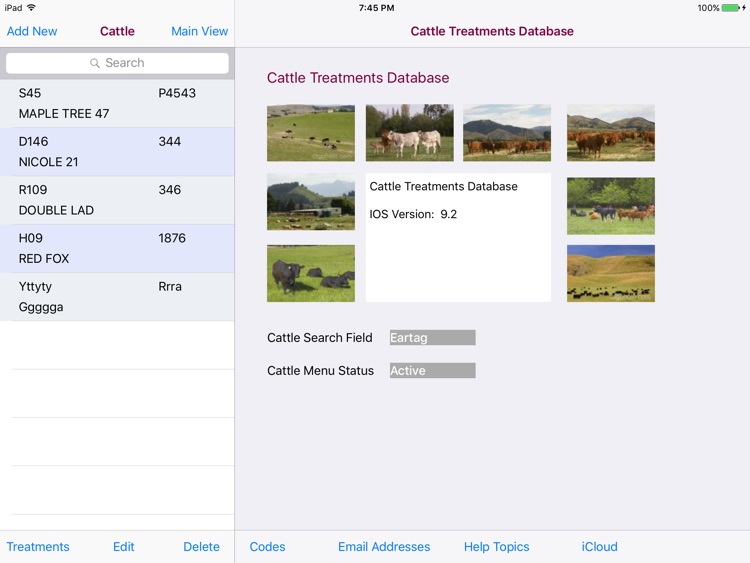Select the H09 Red Fox row
Viewport: 750px width, 563px height.
pyautogui.click(x=117, y=248)
